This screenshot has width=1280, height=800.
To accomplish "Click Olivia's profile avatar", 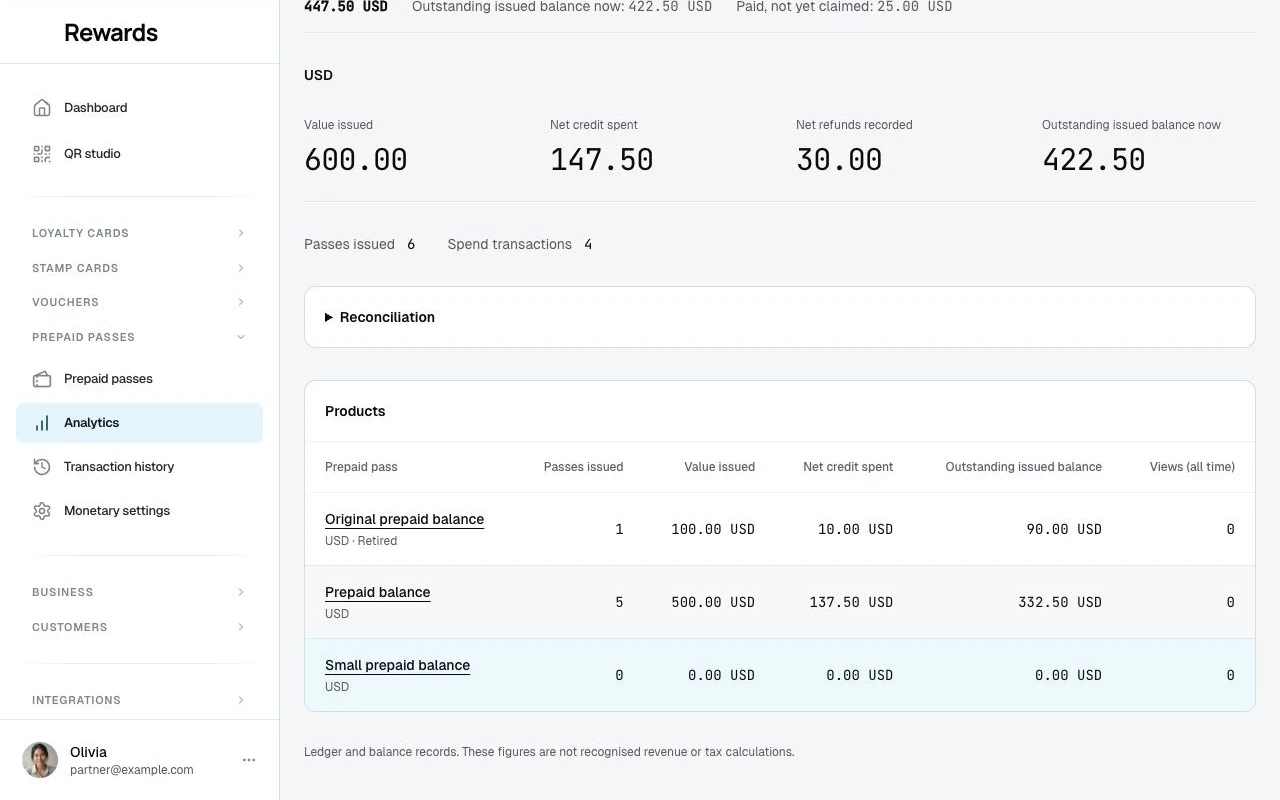I will point(40,760).
